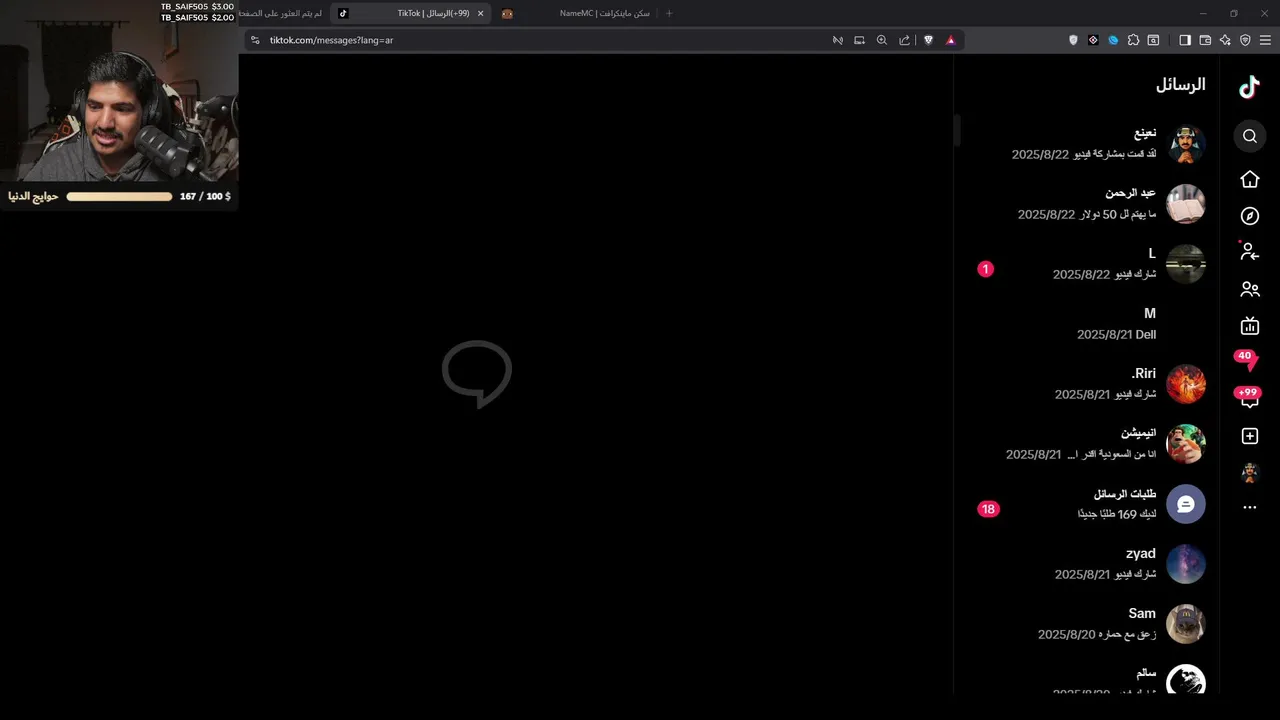View site information icon beside URL
The width and height of the screenshot is (1280, 720).
(x=255, y=40)
